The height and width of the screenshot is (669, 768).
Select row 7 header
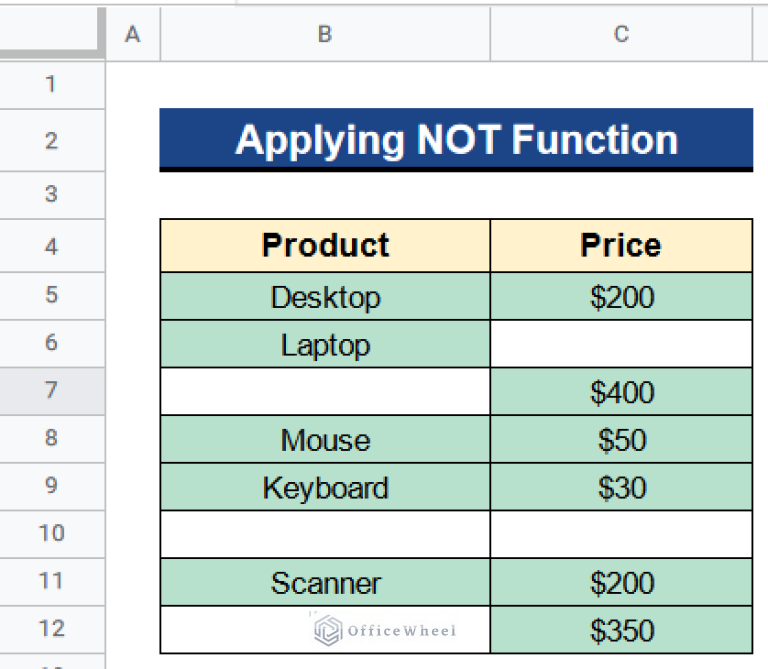[52, 390]
